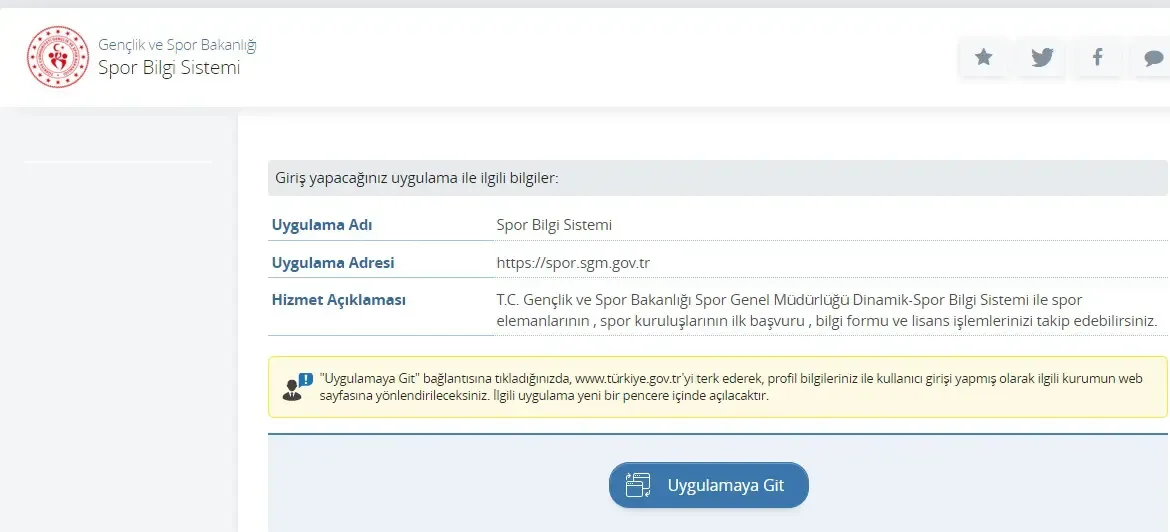Click the 'Giriş yapacağınız uygulama' heading bar
The height and width of the screenshot is (532, 1170).
[x=718, y=178]
